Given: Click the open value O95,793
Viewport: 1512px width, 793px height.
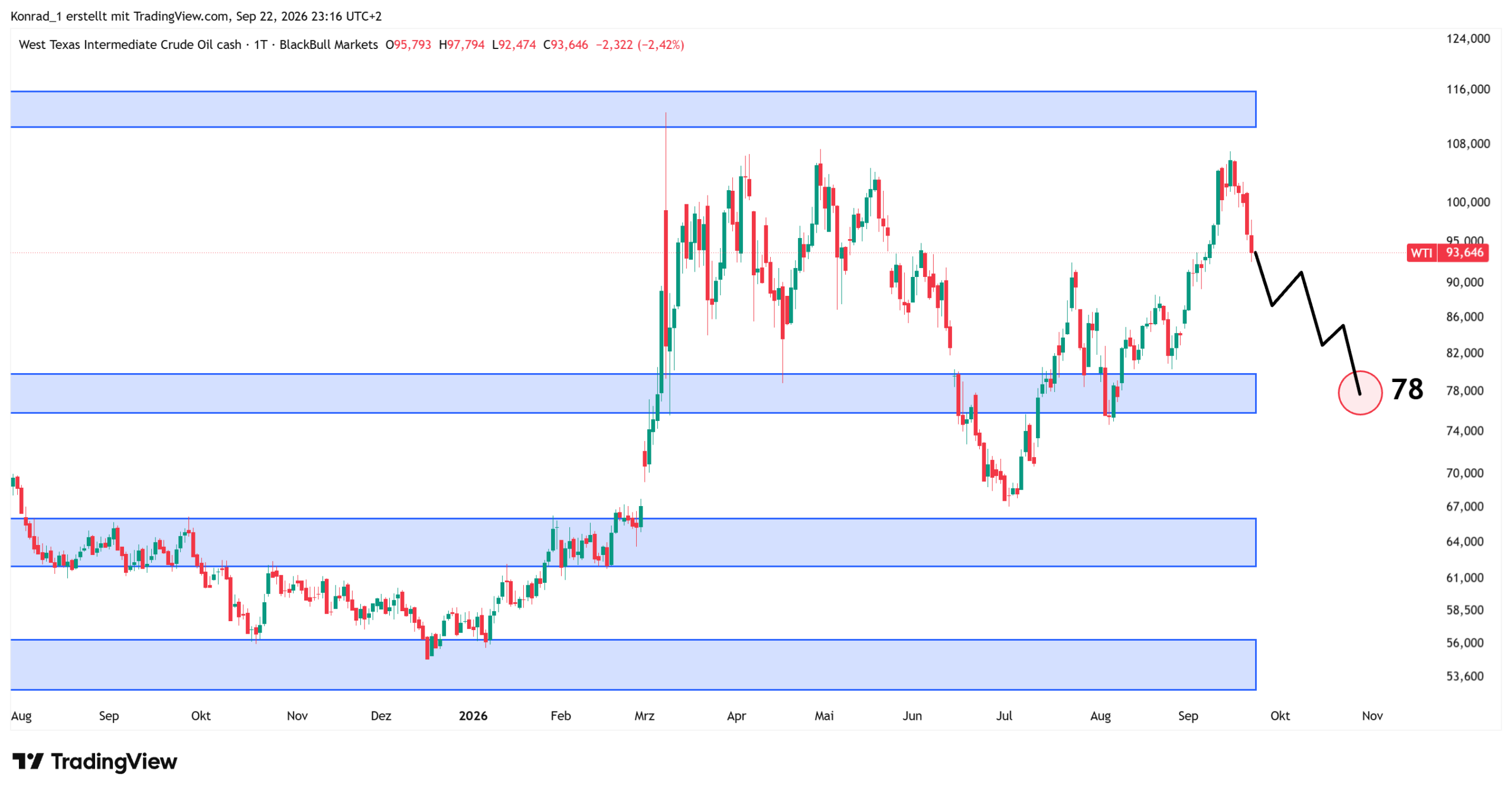Looking at the screenshot, I should (x=408, y=45).
